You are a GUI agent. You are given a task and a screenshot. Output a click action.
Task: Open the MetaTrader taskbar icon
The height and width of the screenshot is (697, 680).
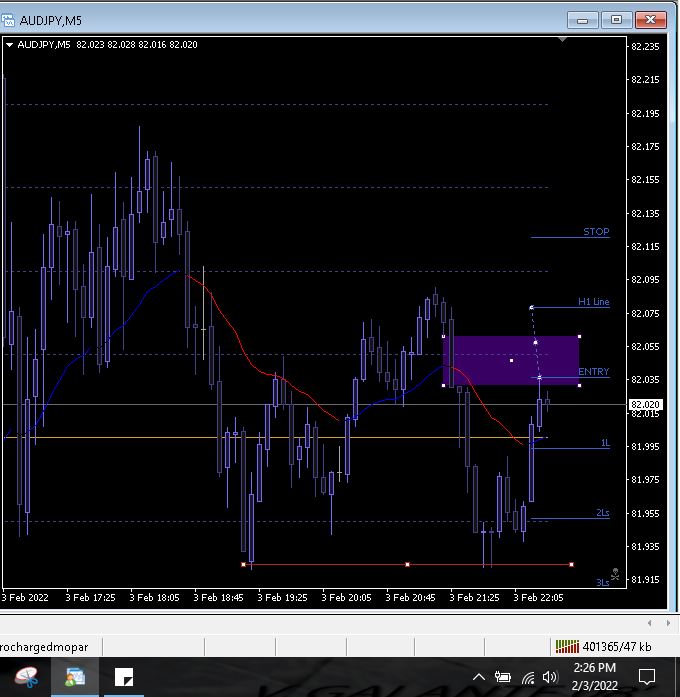tap(75, 677)
